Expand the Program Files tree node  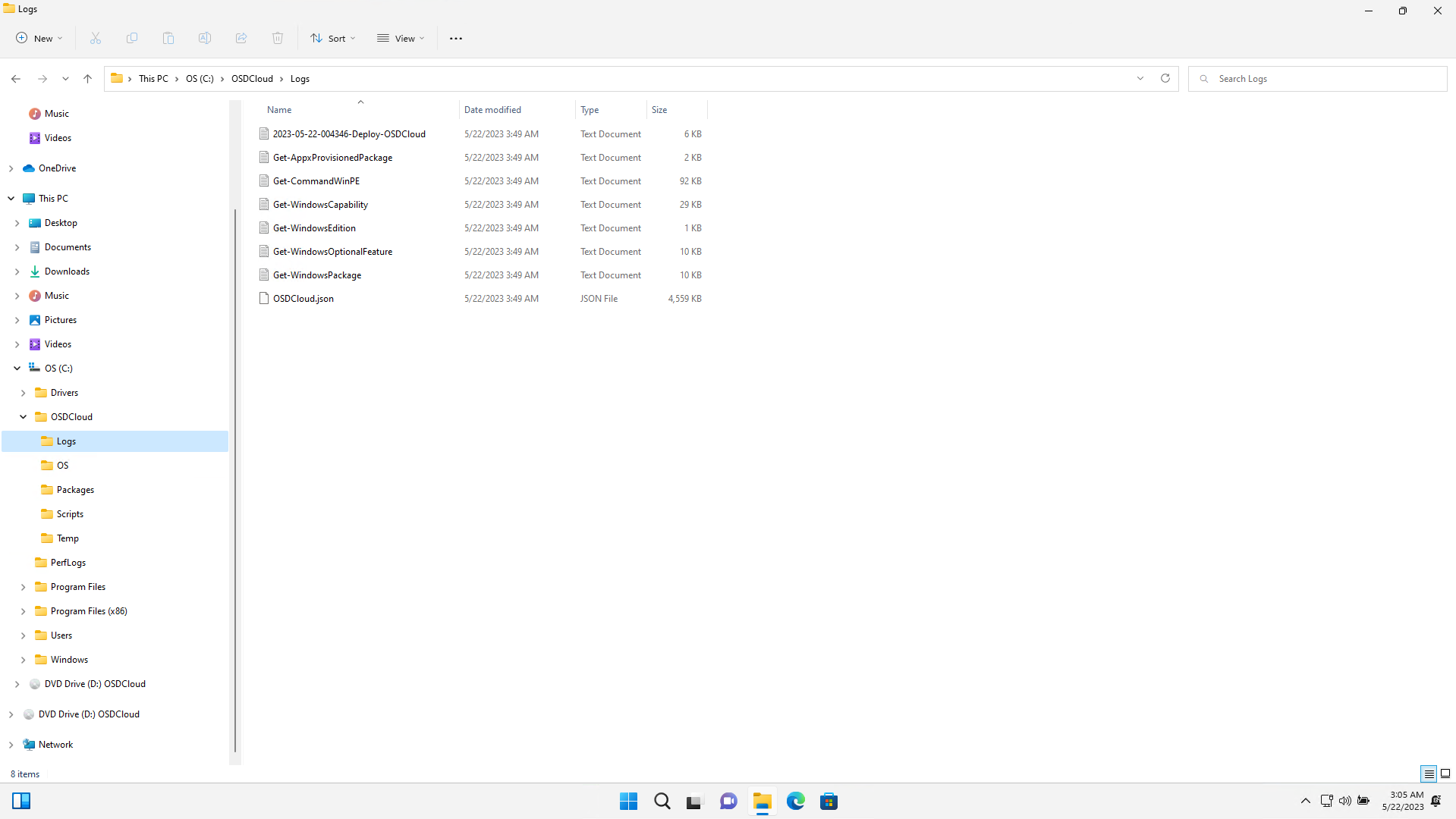coord(24,586)
